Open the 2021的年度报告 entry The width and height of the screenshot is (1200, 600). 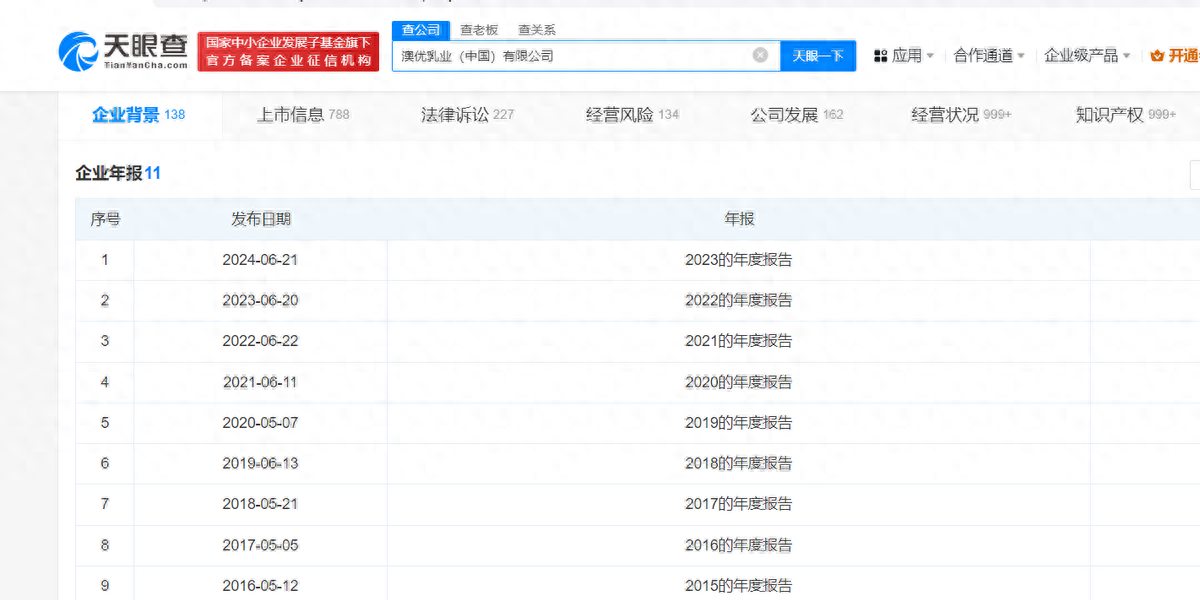coord(739,341)
